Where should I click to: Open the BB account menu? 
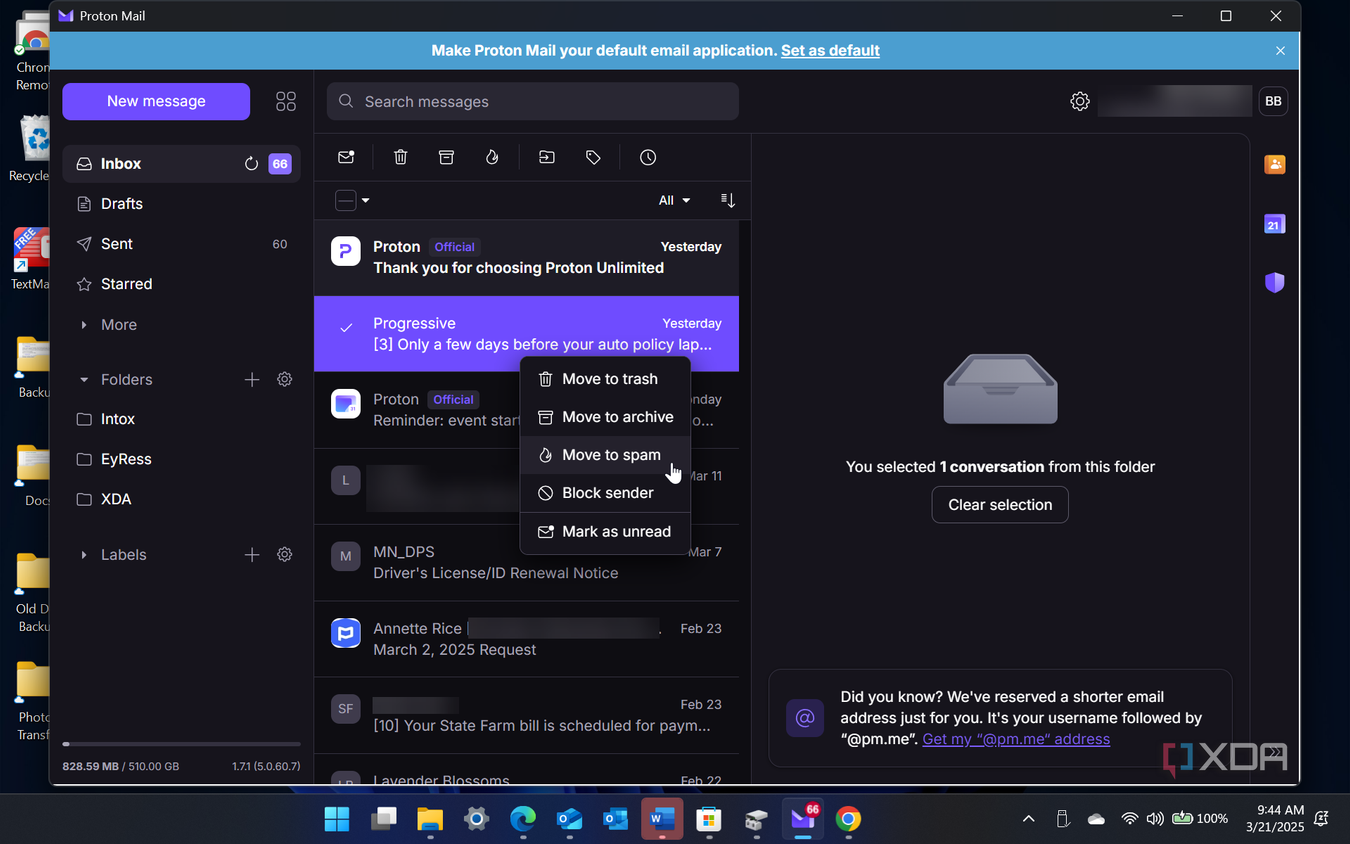(1273, 101)
